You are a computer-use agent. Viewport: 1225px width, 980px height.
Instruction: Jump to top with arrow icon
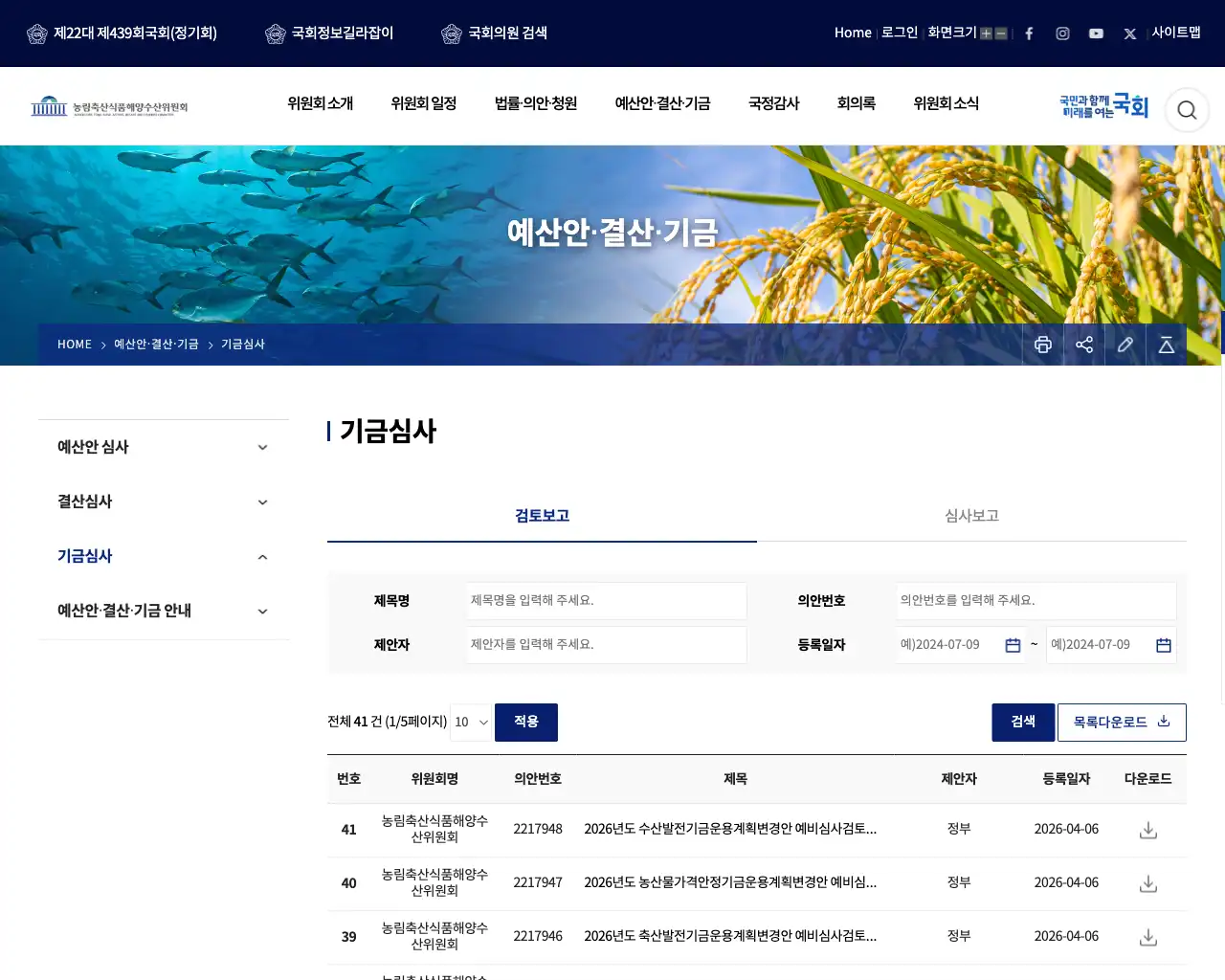pos(1167,345)
